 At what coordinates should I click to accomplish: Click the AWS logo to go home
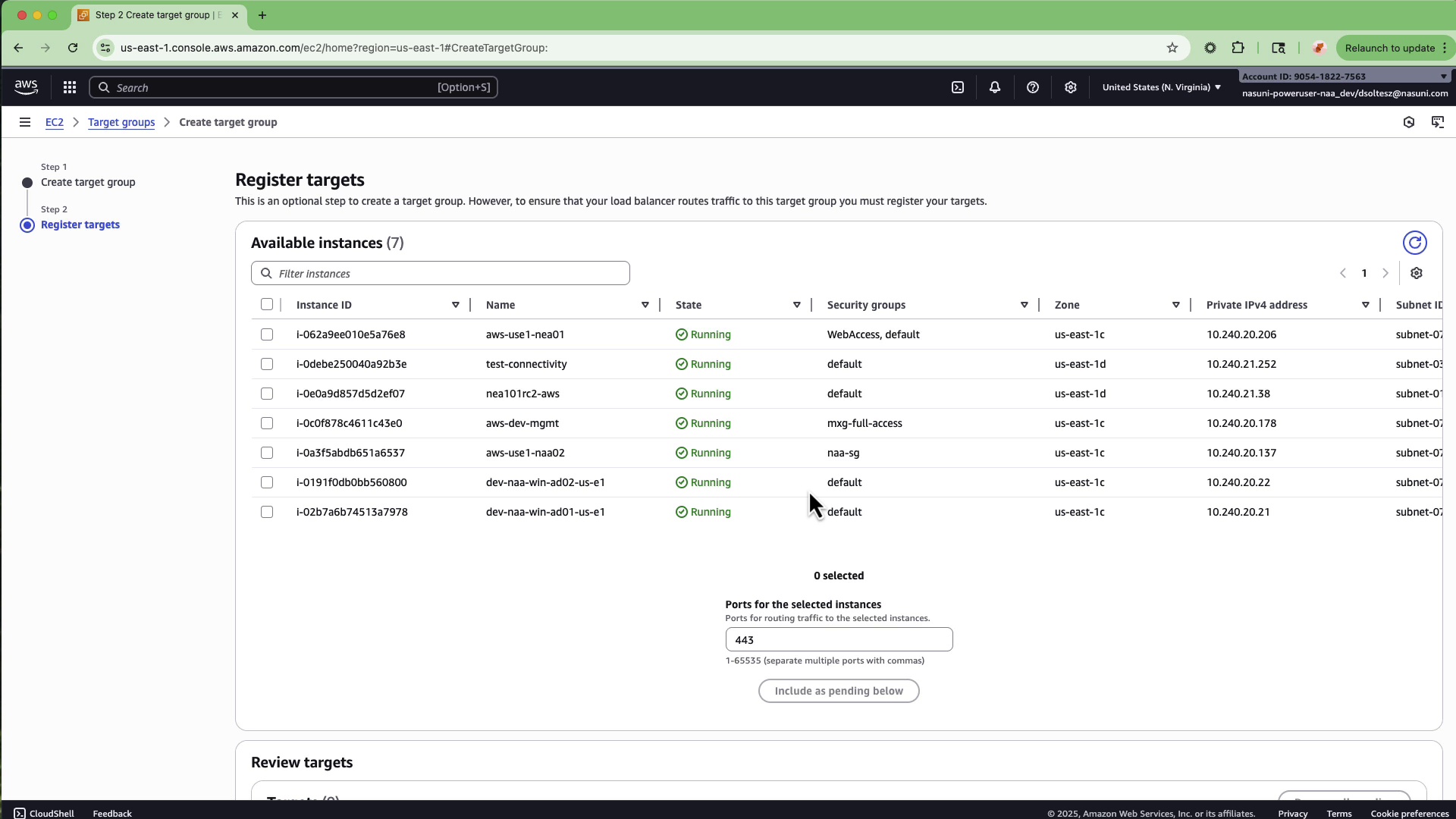26,86
